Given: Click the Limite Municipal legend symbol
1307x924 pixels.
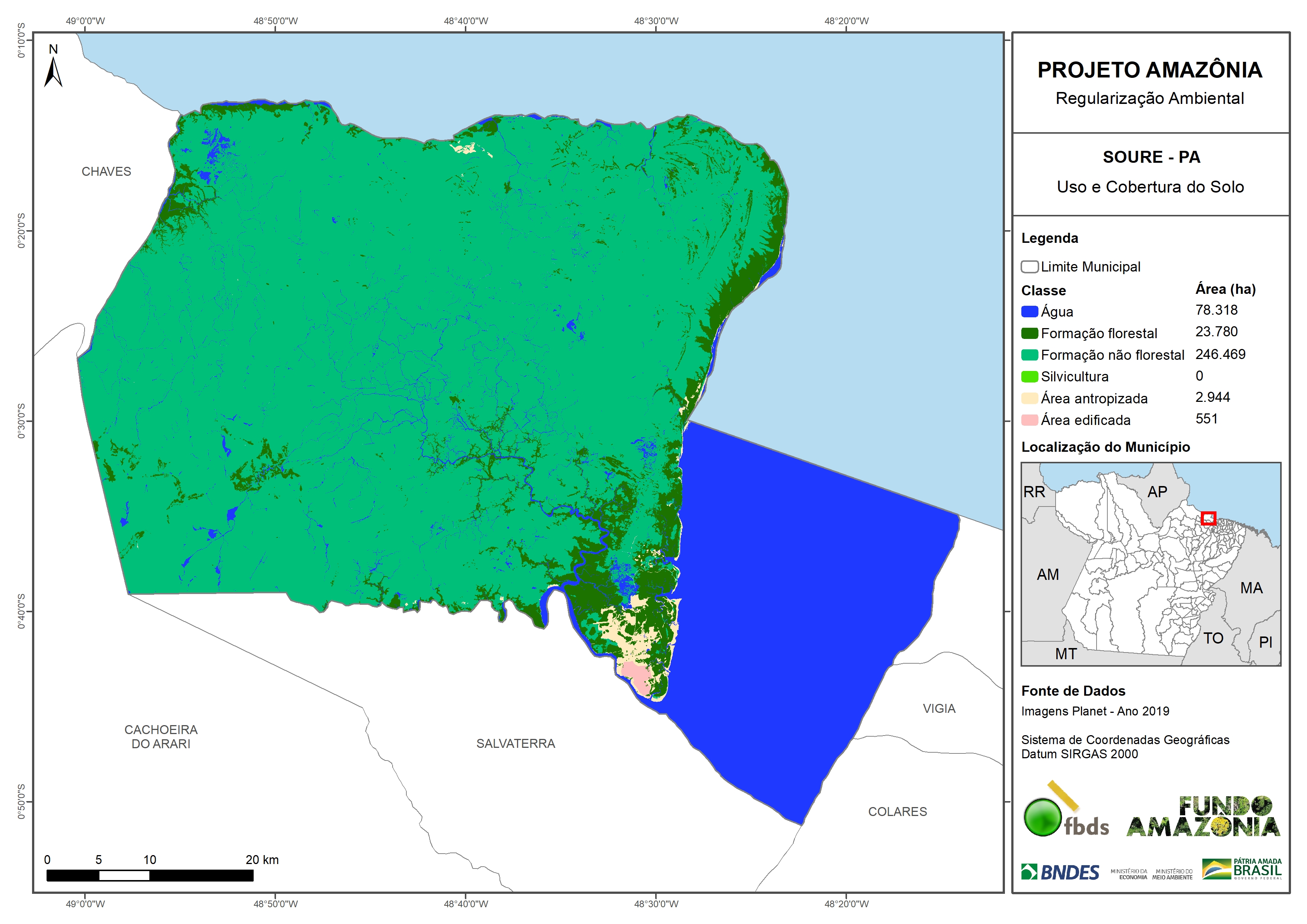Looking at the screenshot, I should [1029, 267].
